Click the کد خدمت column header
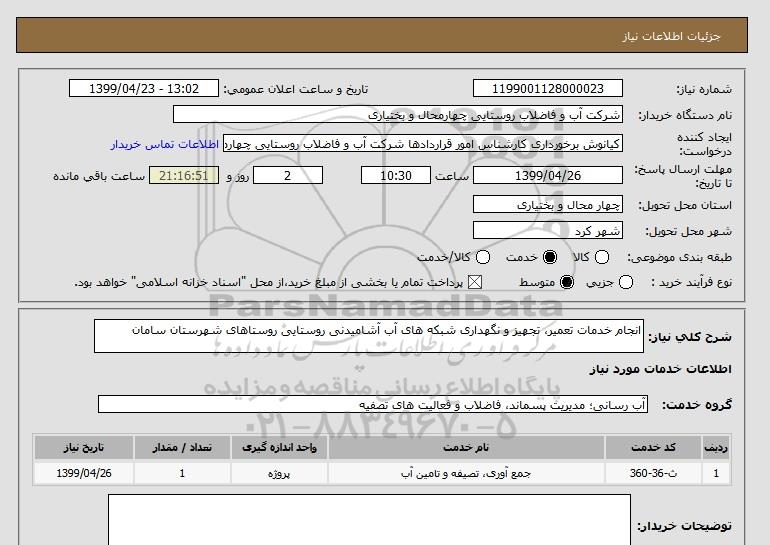This screenshot has width=770, height=545. (x=653, y=447)
